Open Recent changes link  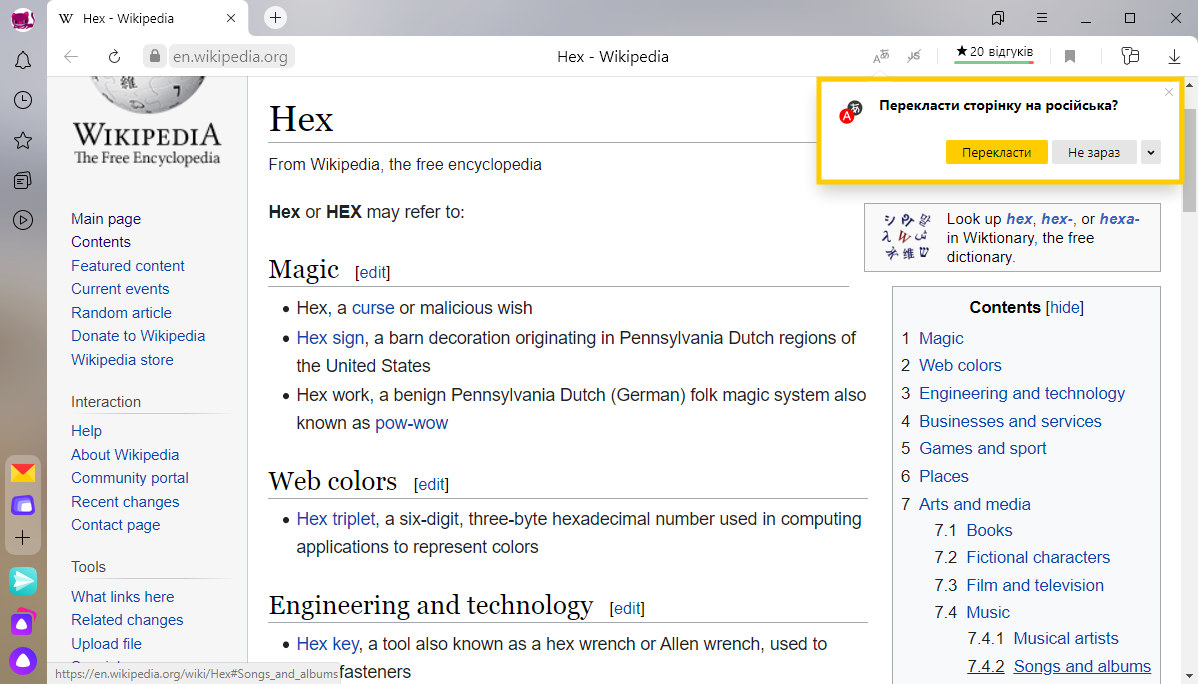125,501
